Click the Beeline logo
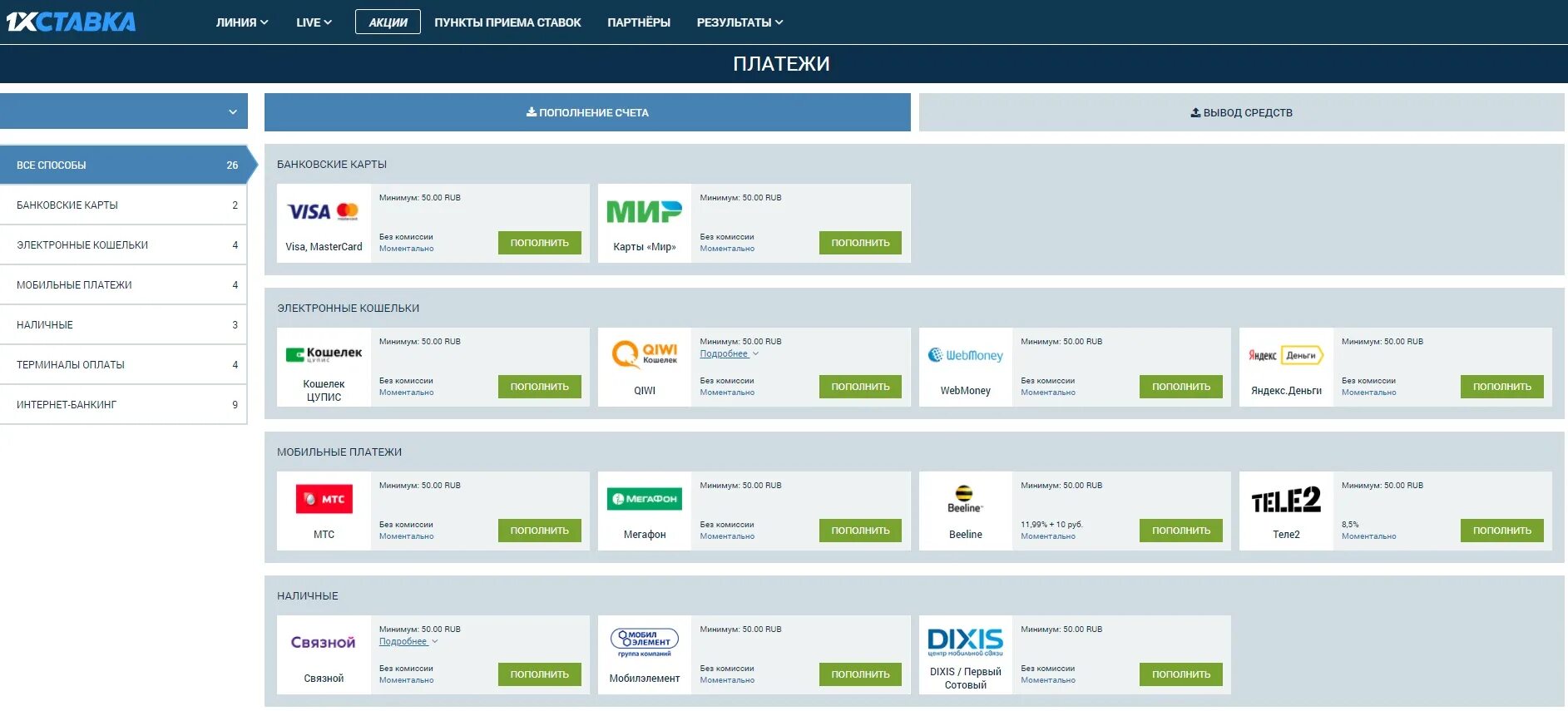This screenshot has width=1568, height=711. (x=965, y=498)
